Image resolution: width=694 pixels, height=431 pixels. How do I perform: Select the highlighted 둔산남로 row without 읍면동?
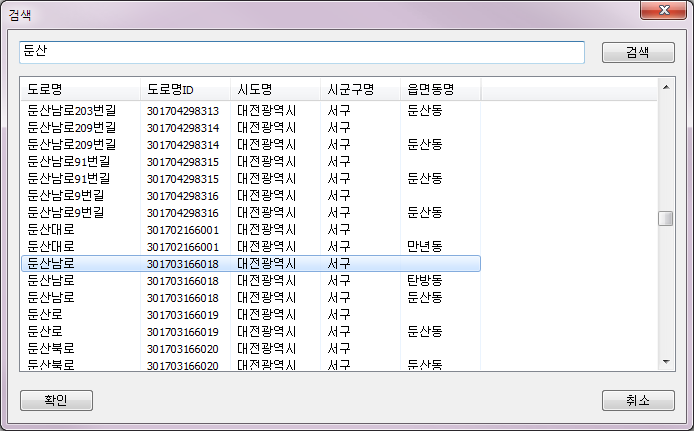[x=250, y=263]
